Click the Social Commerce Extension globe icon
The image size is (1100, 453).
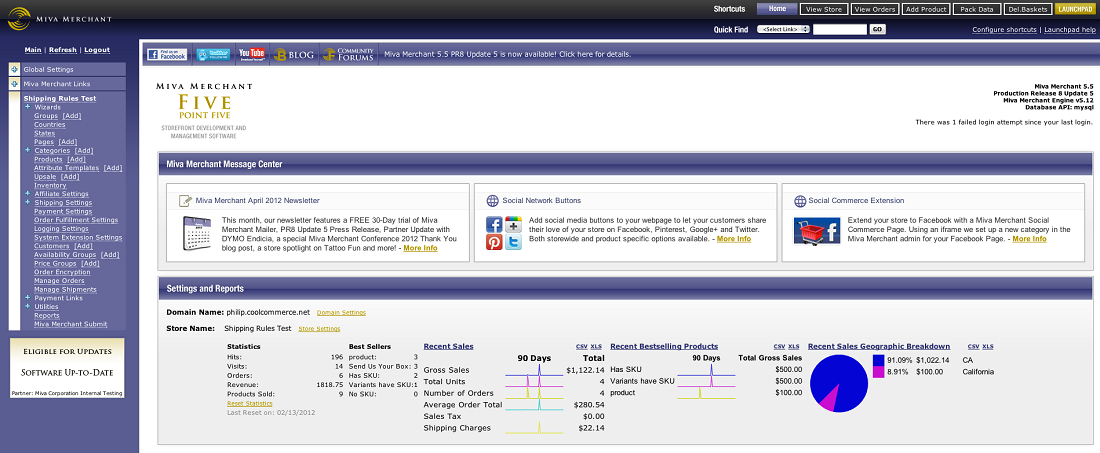(x=800, y=201)
